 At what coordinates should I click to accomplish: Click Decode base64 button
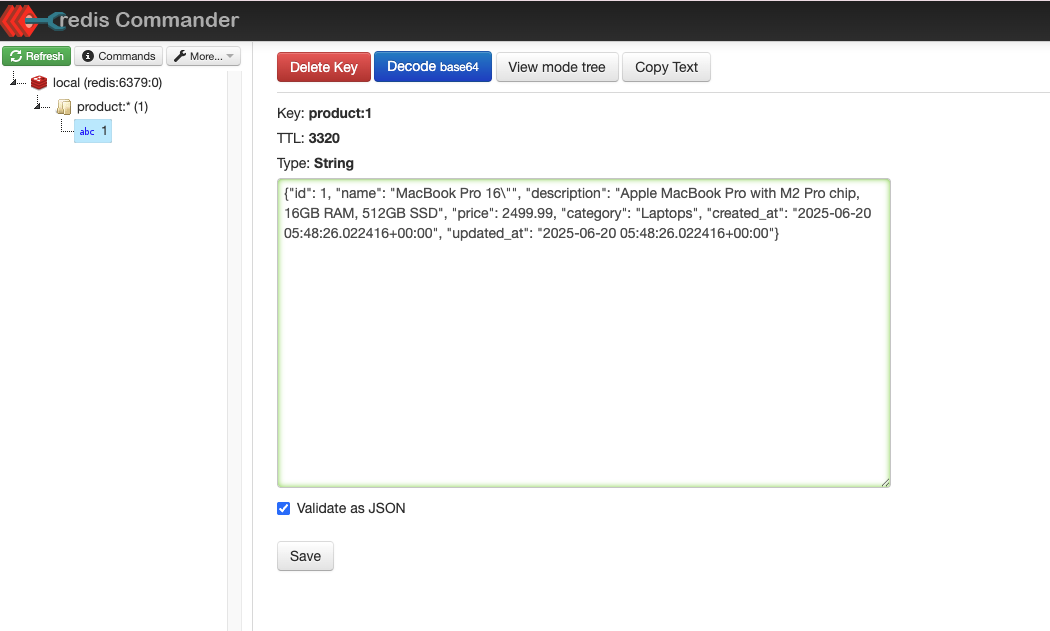(433, 67)
